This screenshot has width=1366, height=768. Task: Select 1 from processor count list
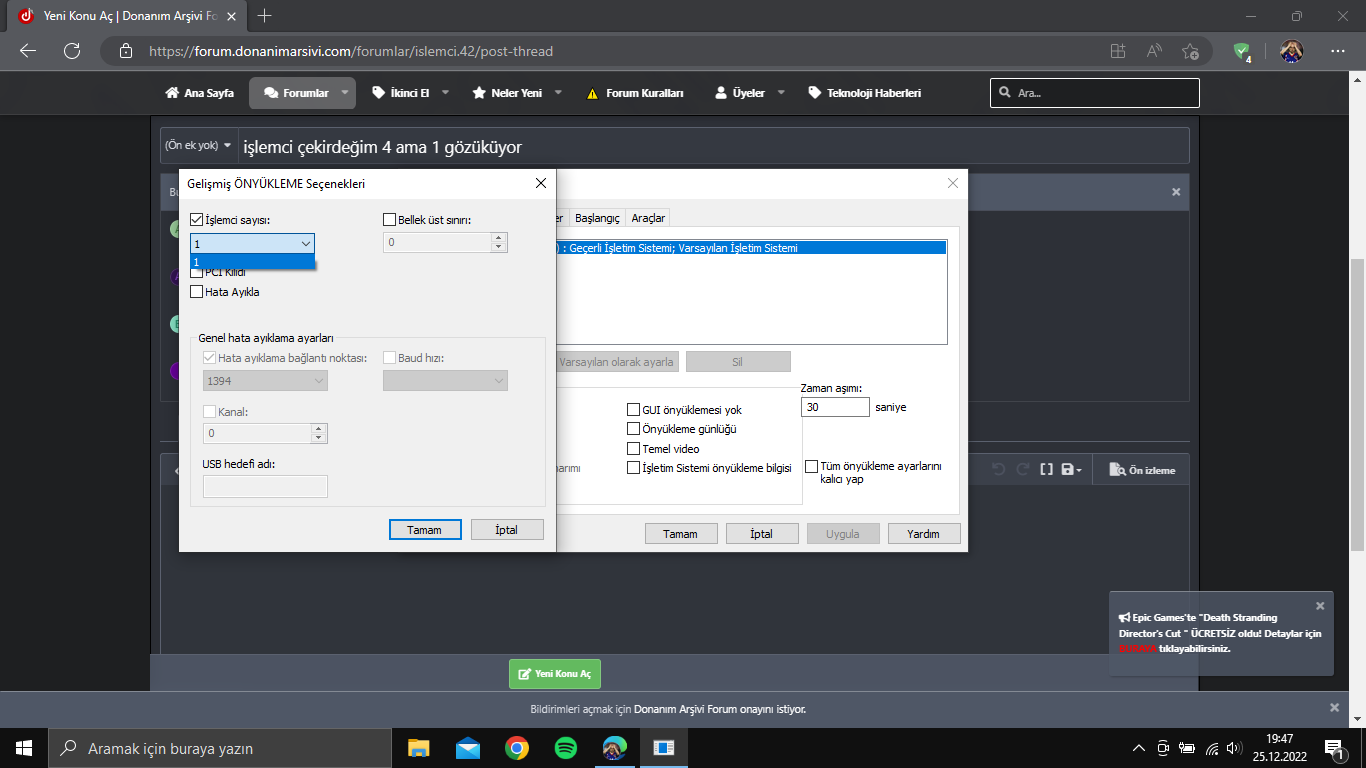(x=252, y=262)
